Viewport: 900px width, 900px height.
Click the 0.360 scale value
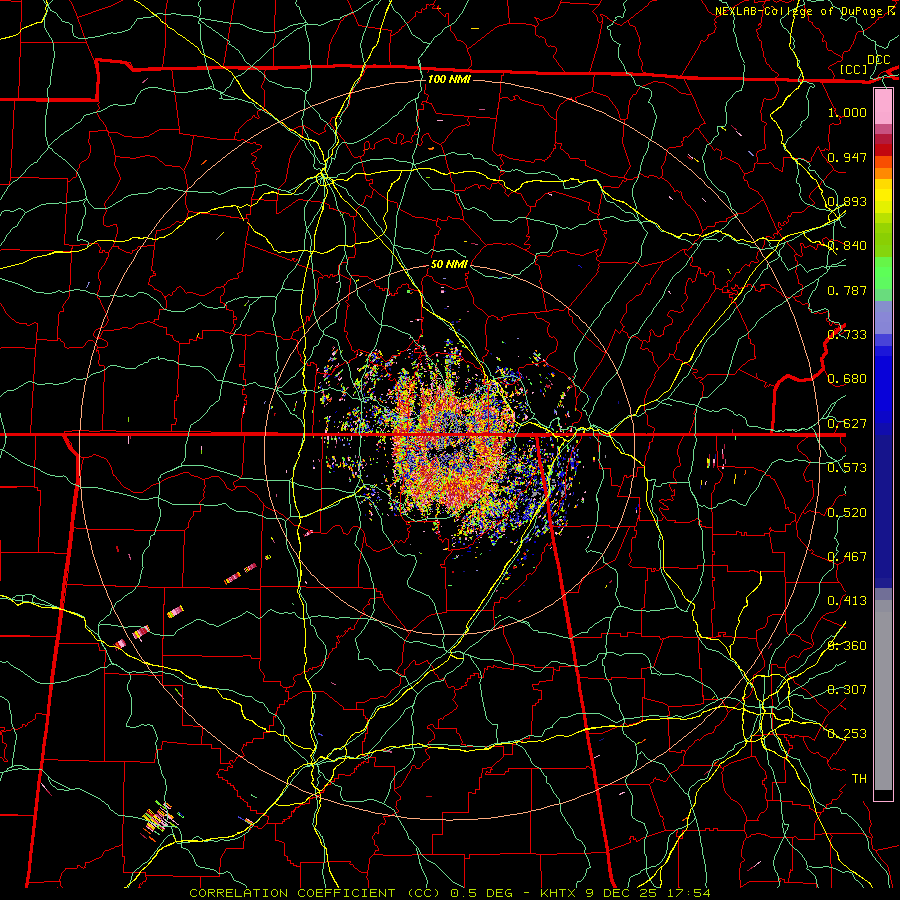click(x=847, y=646)
